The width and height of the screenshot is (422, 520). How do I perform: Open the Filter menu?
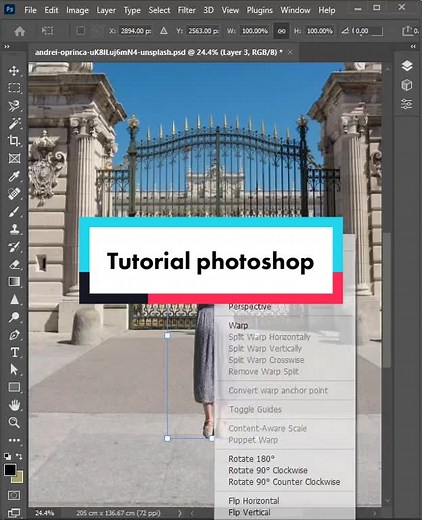(186, 10)
